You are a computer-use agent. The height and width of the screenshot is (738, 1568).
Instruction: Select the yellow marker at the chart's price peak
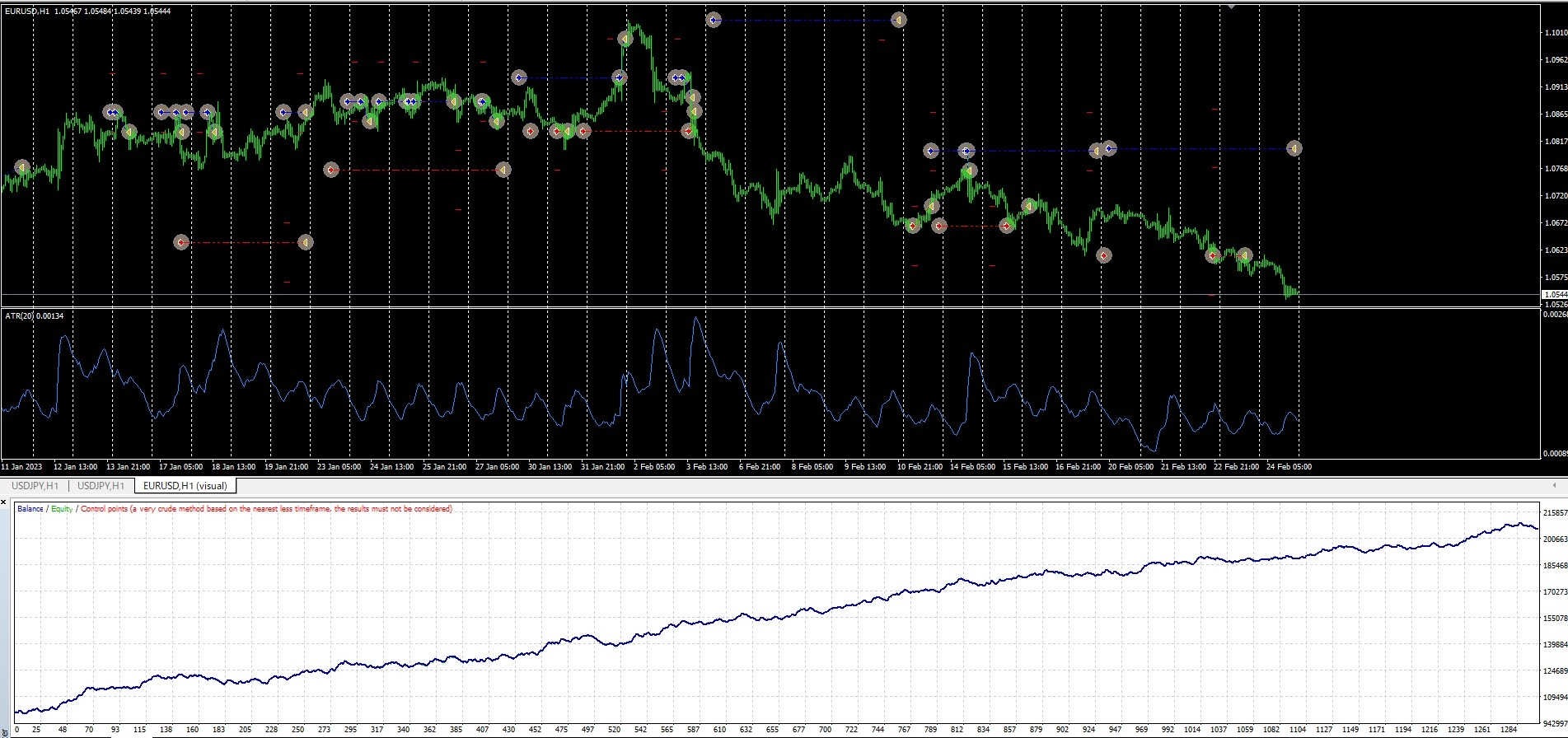625,39
